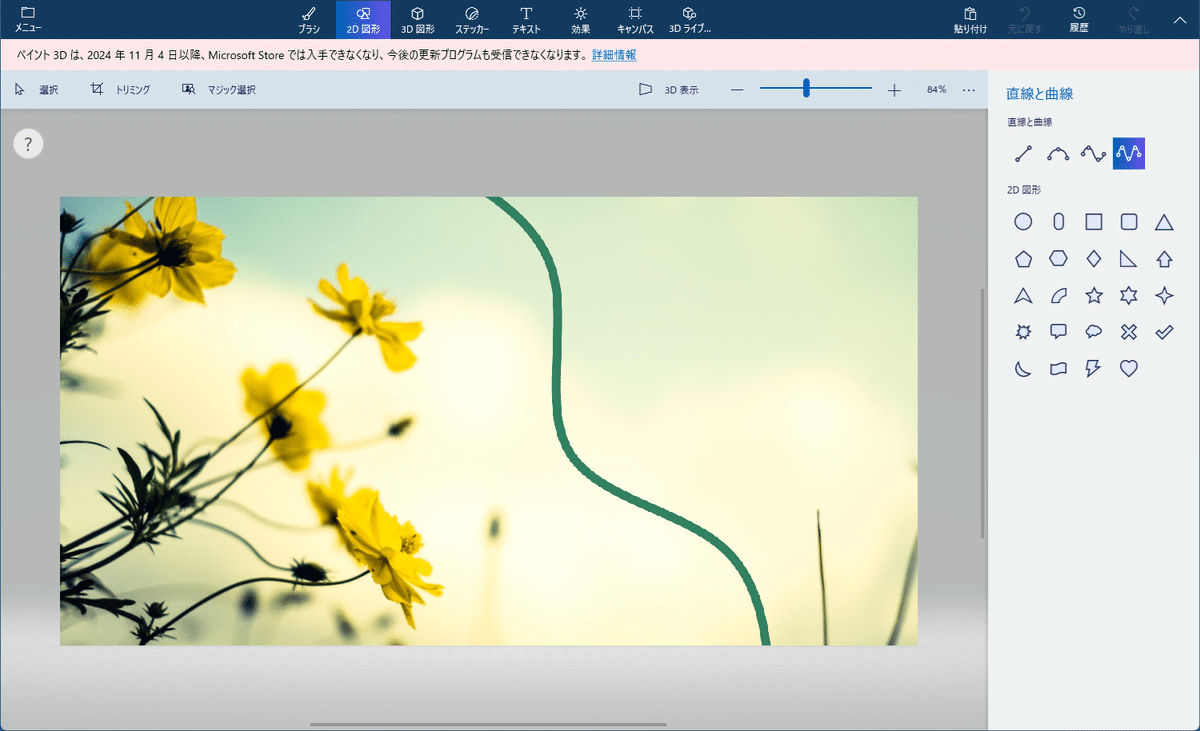The height and width of the screenshot is (731, 1200).
Task: Open the テキスト (Text) tab
Action: click(526, 19)
